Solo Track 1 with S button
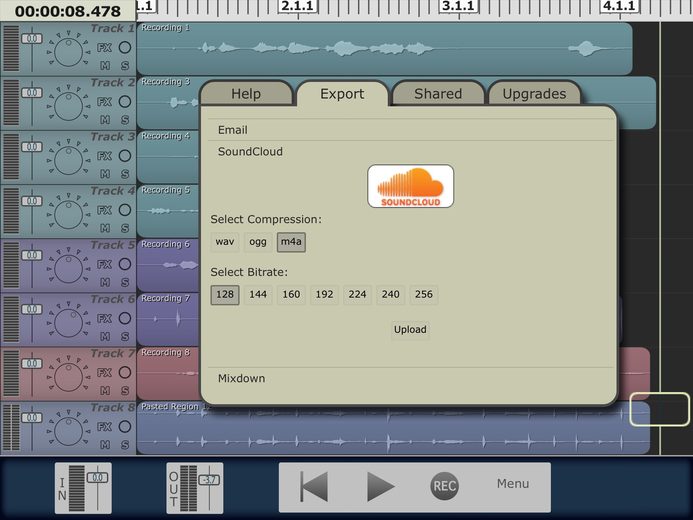This screenshot has height=520, width=693. click(125, 65)
